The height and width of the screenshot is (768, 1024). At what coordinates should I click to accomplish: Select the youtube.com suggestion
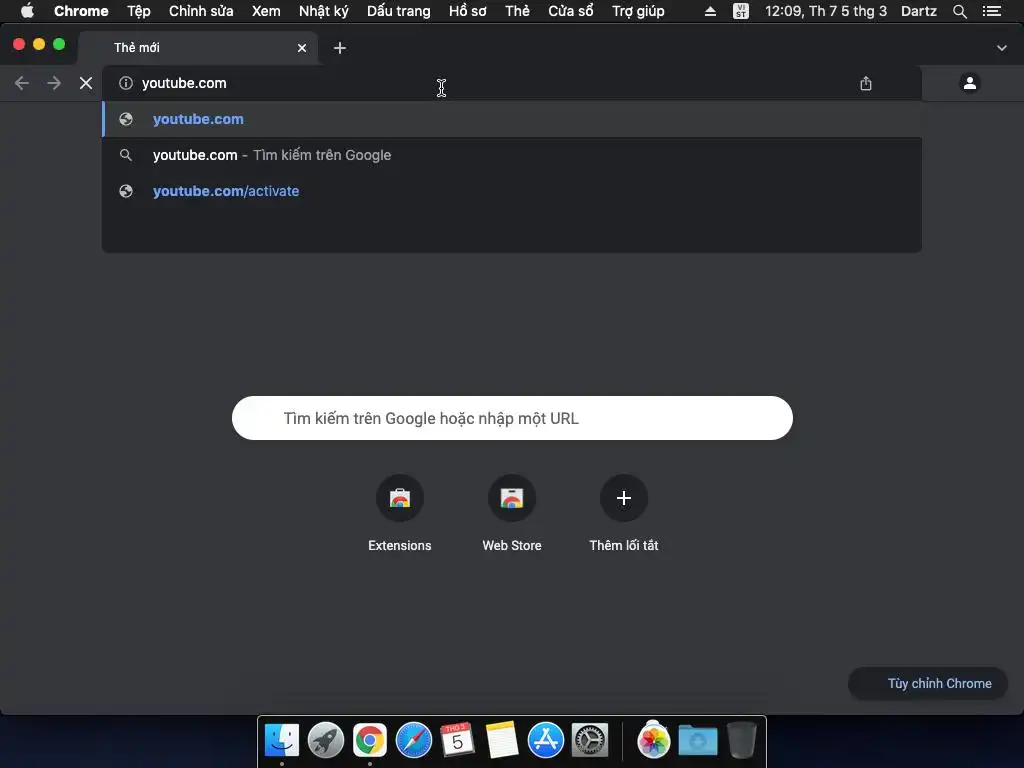coord(512,119)
